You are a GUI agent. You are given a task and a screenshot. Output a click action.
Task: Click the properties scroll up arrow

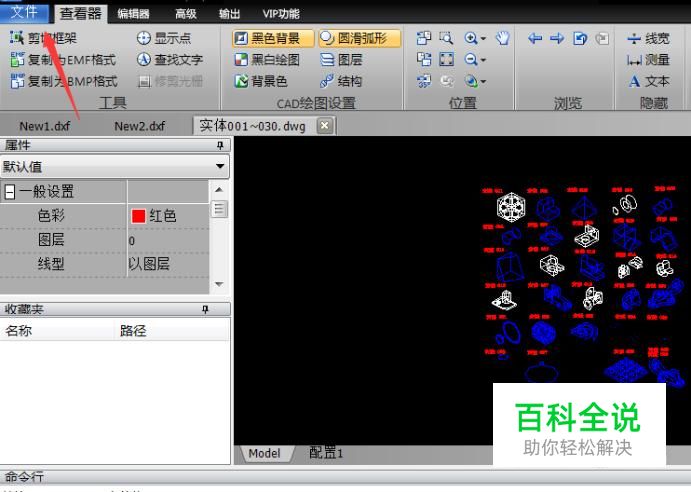coord(219,190)
